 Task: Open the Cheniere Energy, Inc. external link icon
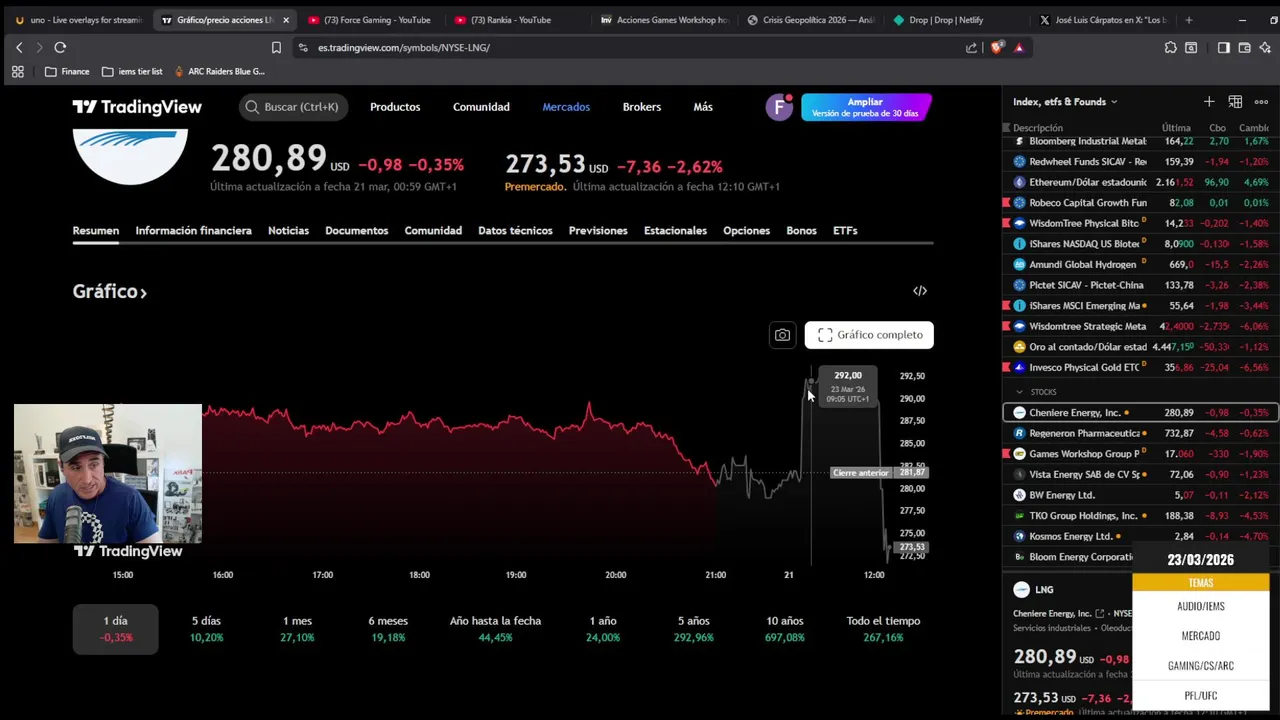[x=1100, y=614]
